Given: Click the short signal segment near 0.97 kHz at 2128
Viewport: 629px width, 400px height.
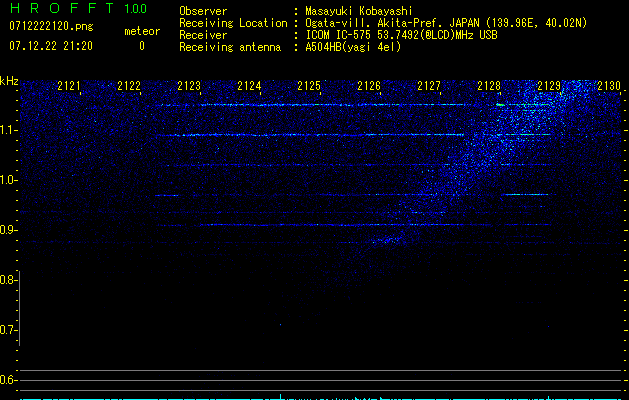Looking at the screenshot, I should [525, 194].
